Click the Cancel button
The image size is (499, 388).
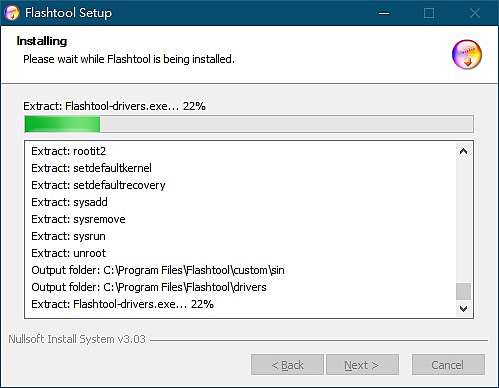point(448,365)
